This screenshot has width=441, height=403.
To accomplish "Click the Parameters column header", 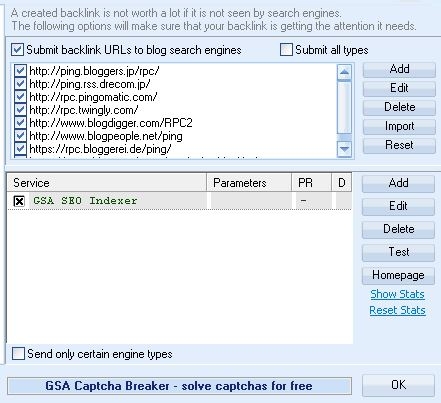I will tap(249, 183).
